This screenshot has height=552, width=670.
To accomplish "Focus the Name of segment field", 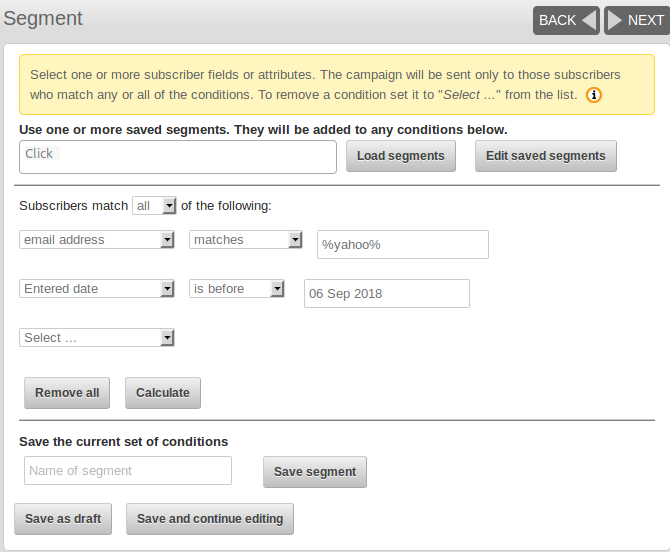I will pos(128,470).
